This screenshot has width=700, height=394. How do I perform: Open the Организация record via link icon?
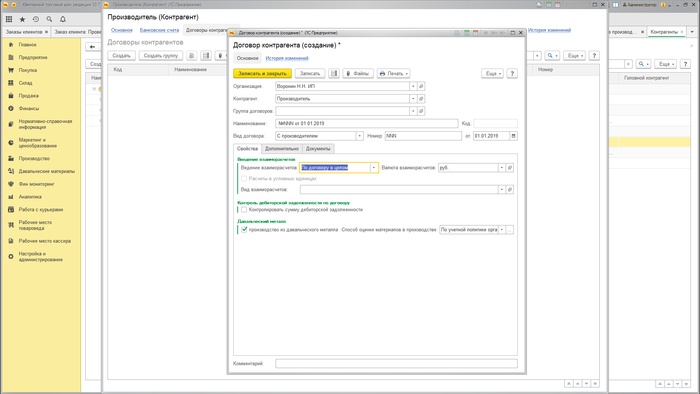coord(421,86)
